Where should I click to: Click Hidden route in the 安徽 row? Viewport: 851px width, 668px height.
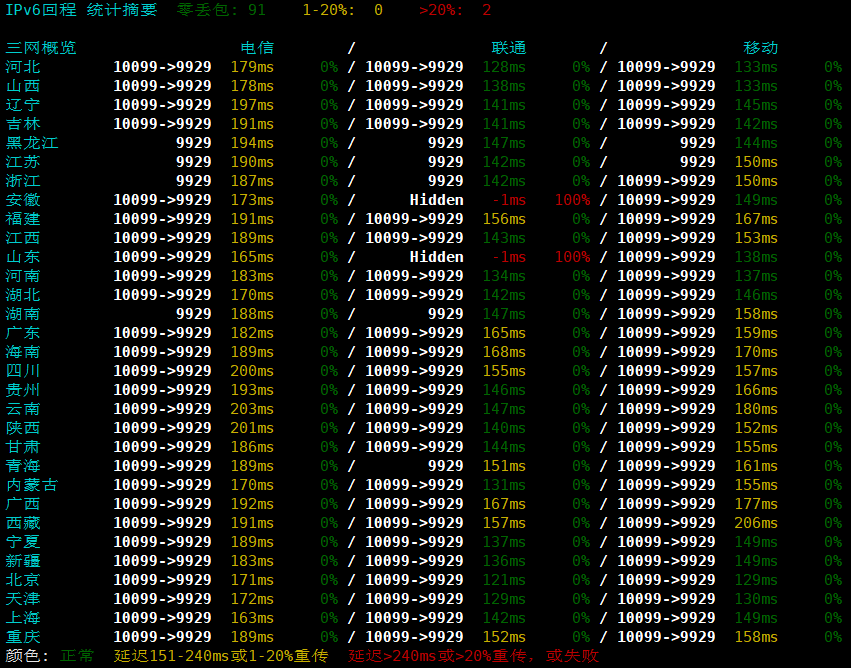point(436,200)
